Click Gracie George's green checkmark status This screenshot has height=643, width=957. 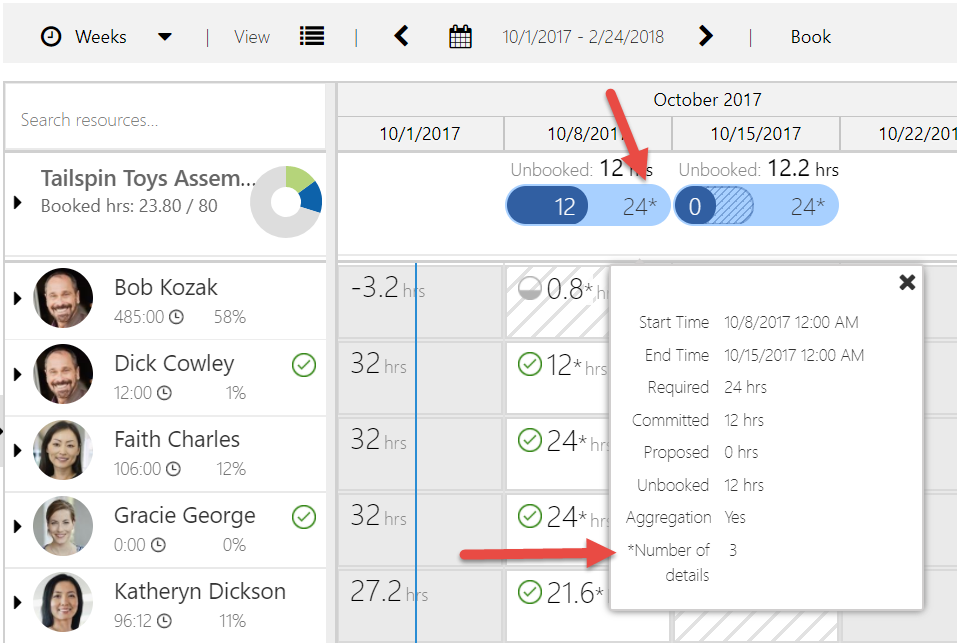click(x=304, y=517)
